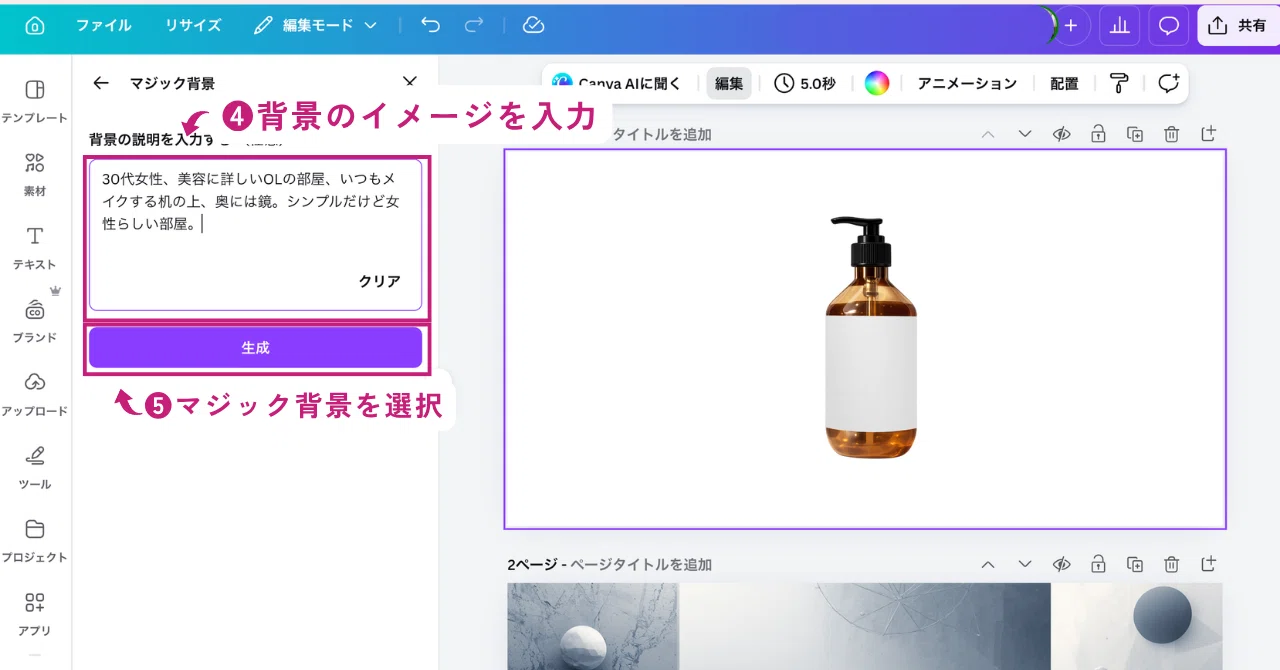Select the テキスト sidebar tool
Image resolution: width=1280 pixels, height=670 pixels.
coord(35,247)
